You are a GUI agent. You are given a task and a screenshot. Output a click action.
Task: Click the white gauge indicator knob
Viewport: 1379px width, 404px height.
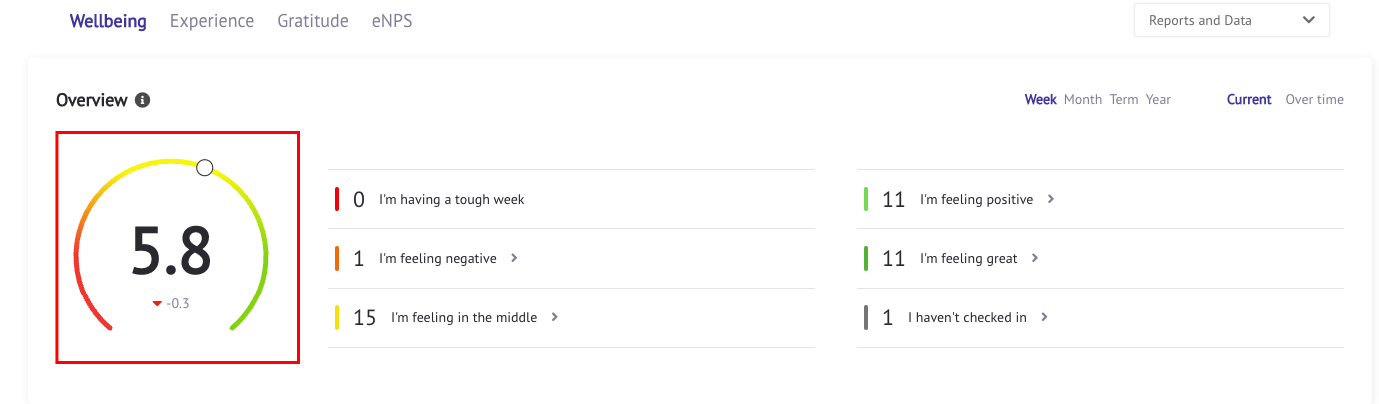pyautogui.click(x=205, y=168)
